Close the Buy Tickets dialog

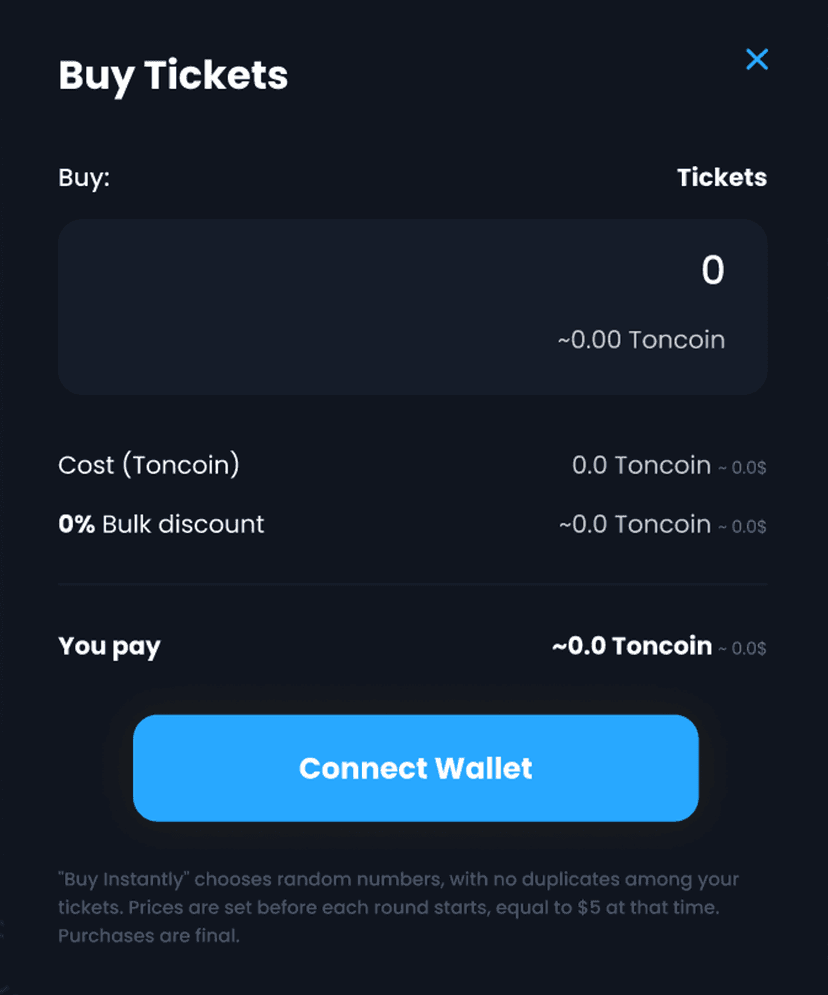tap(757, 60)
